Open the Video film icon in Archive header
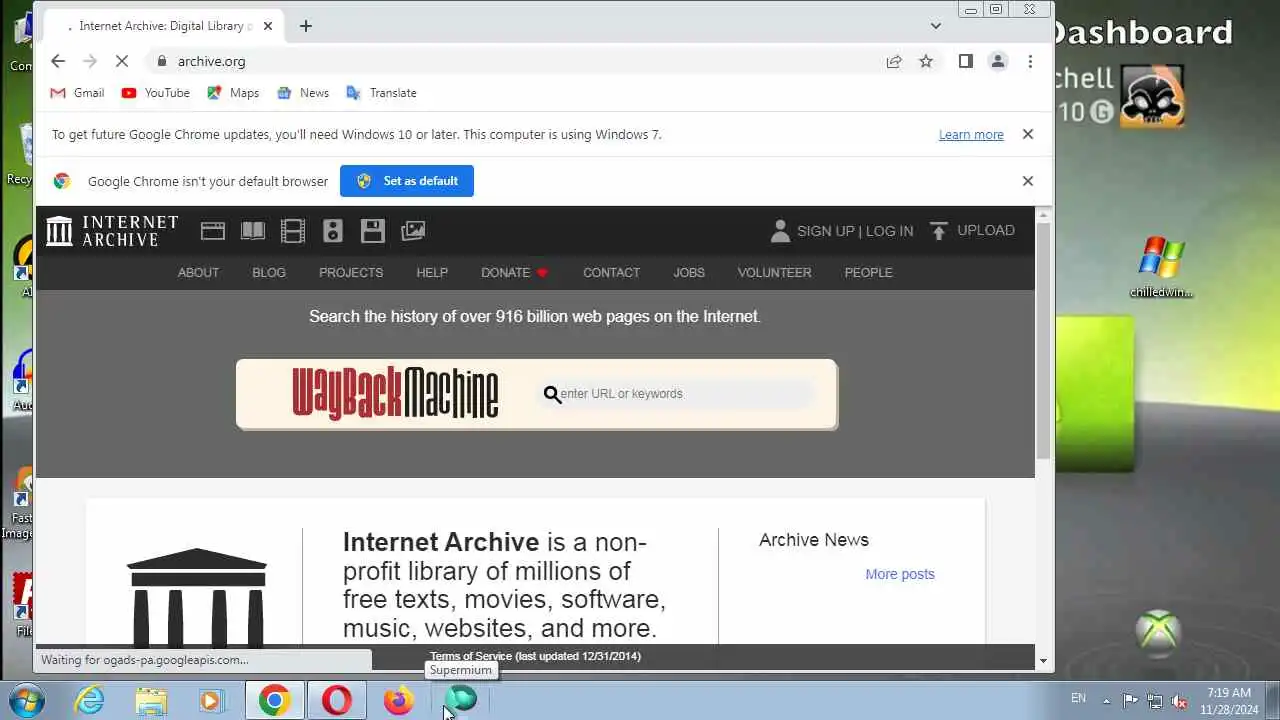1280x720 pixels. point(293,231)
